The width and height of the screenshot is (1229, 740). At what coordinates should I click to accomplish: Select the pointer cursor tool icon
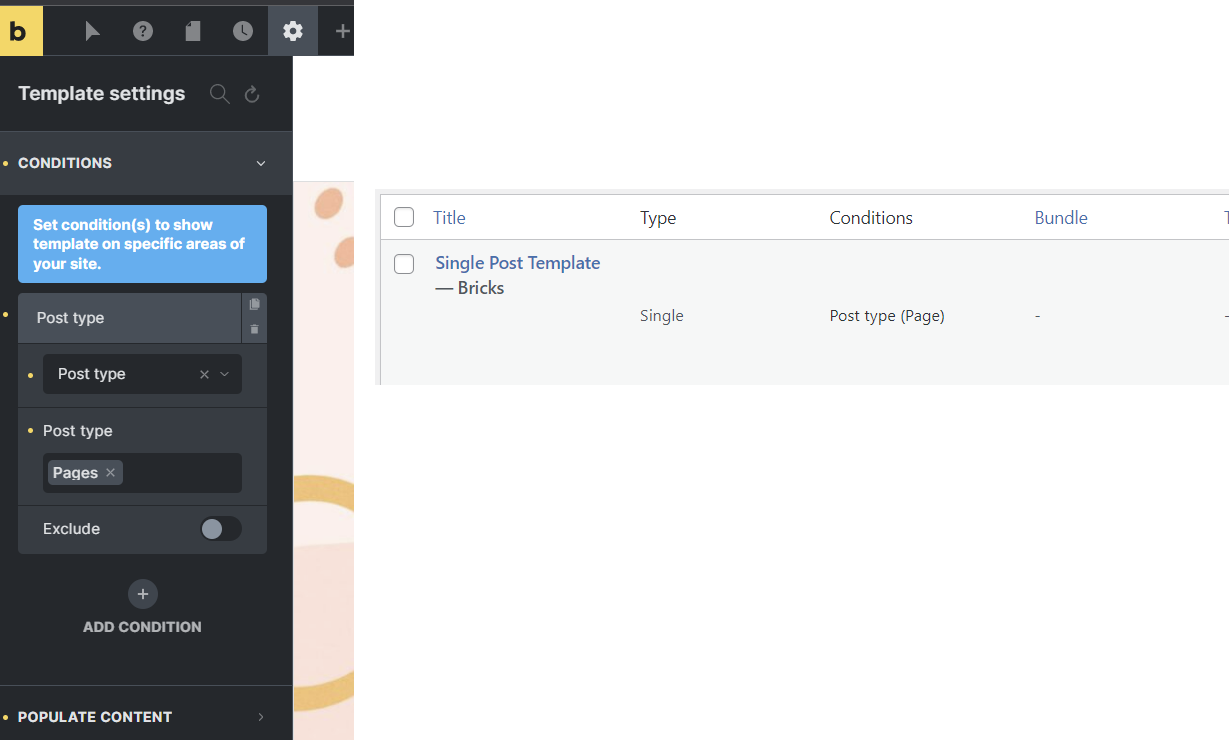click(x=93, y=31)
